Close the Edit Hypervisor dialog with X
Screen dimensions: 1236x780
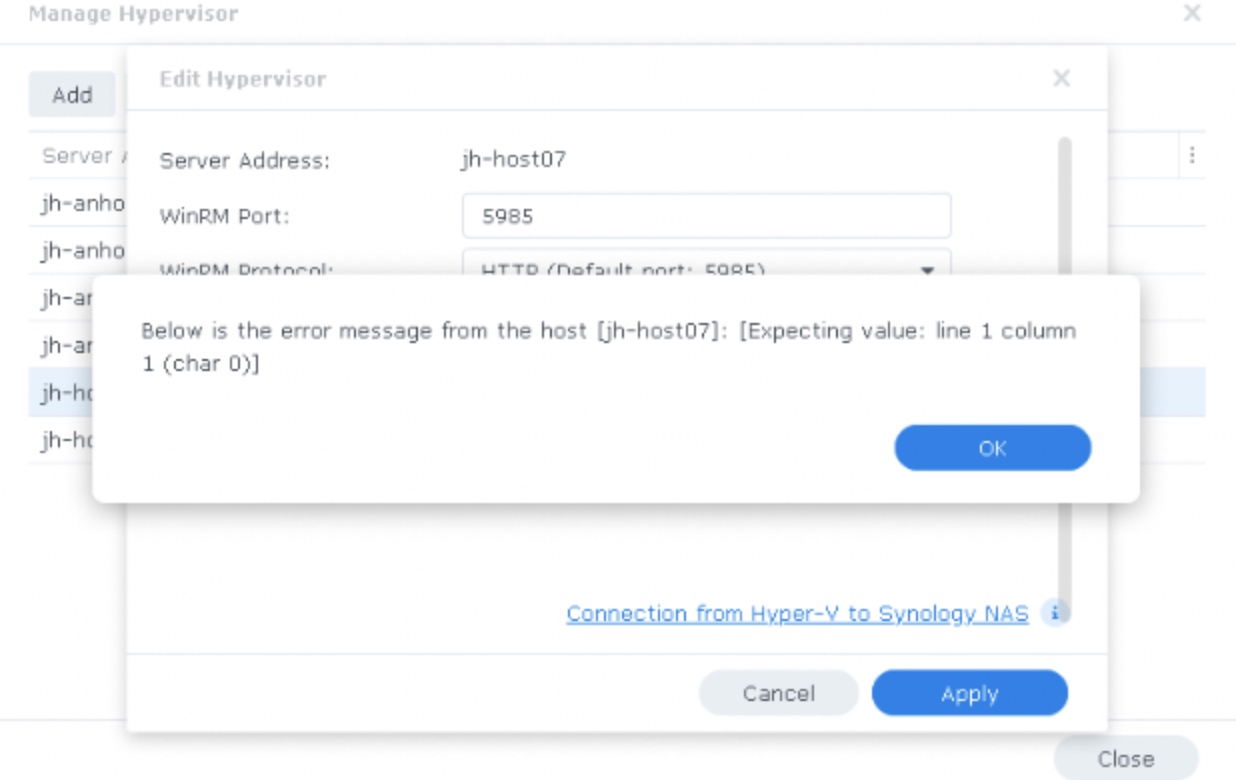click(1062, 78)
